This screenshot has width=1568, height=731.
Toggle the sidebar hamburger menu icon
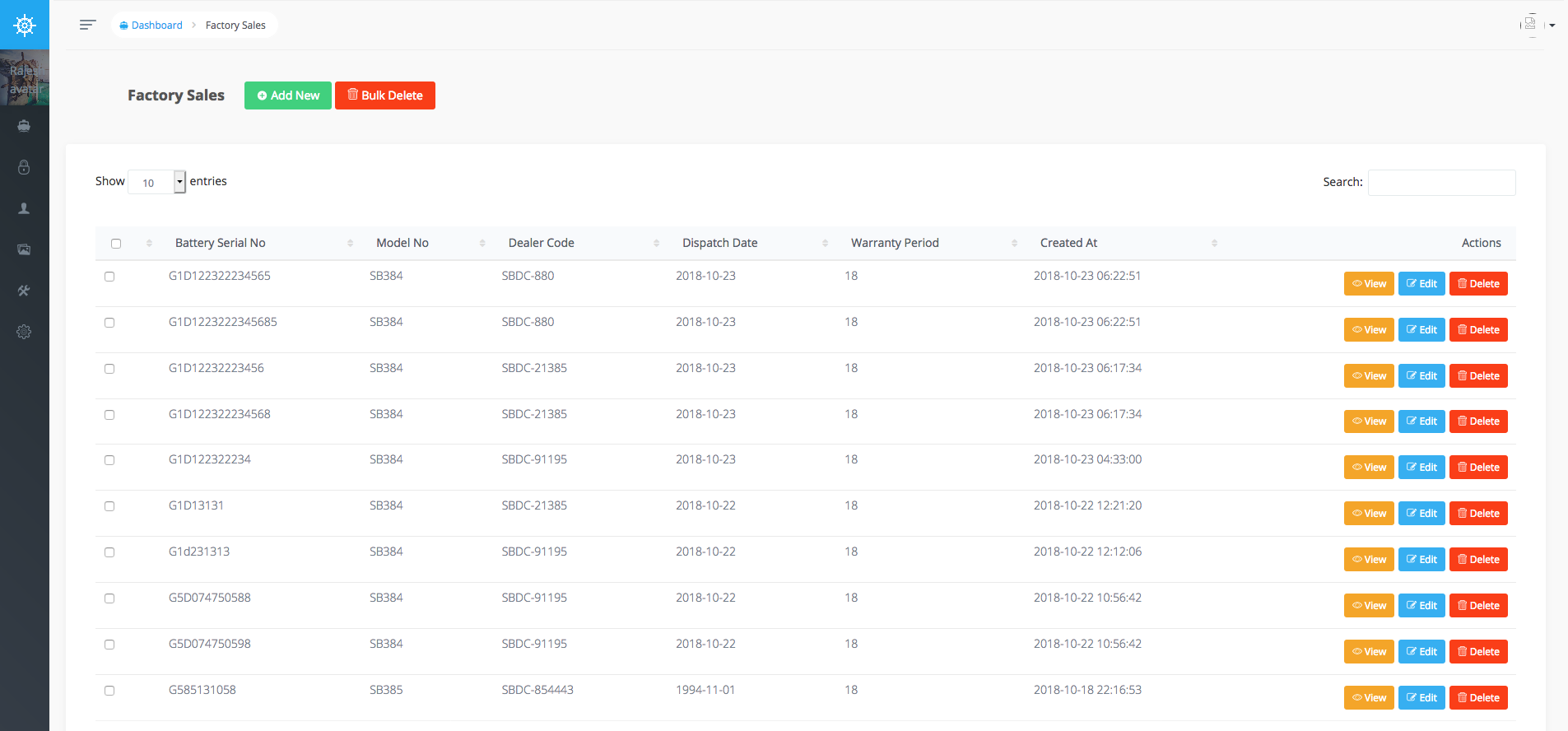pyautogui.click(x=88, y=25)
